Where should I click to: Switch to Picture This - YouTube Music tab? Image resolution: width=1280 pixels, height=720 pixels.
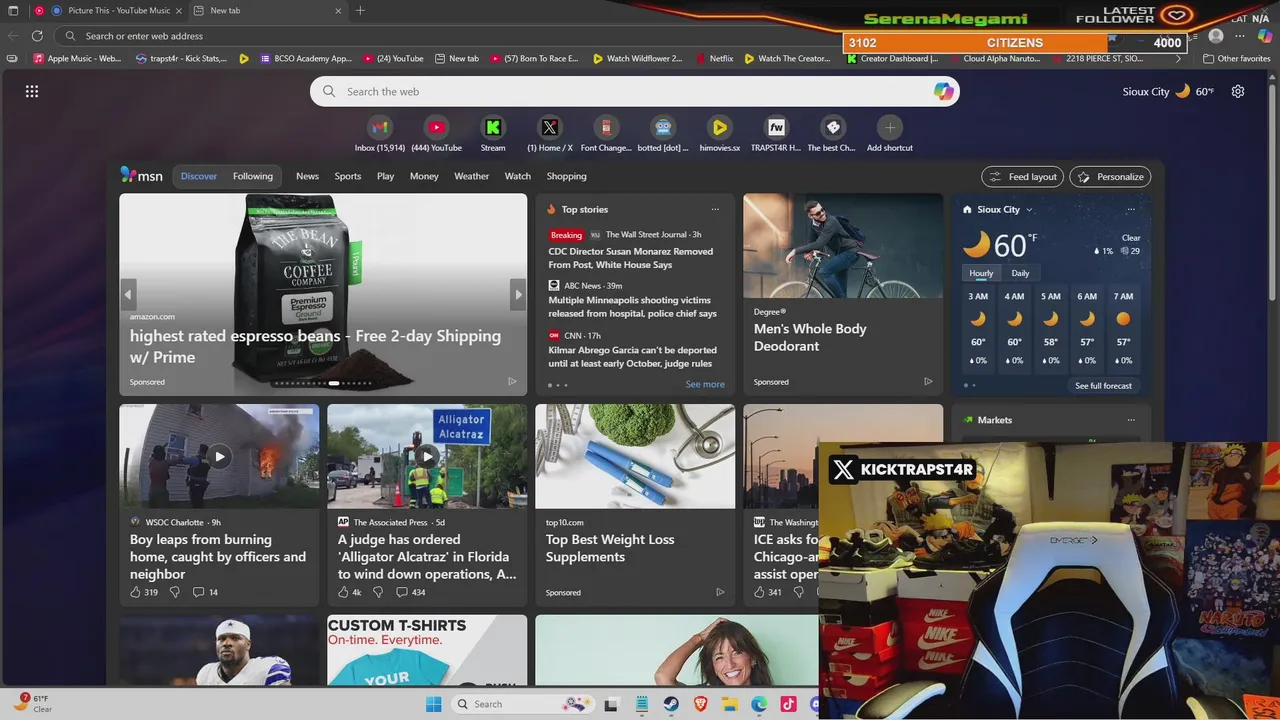[107, 11]
